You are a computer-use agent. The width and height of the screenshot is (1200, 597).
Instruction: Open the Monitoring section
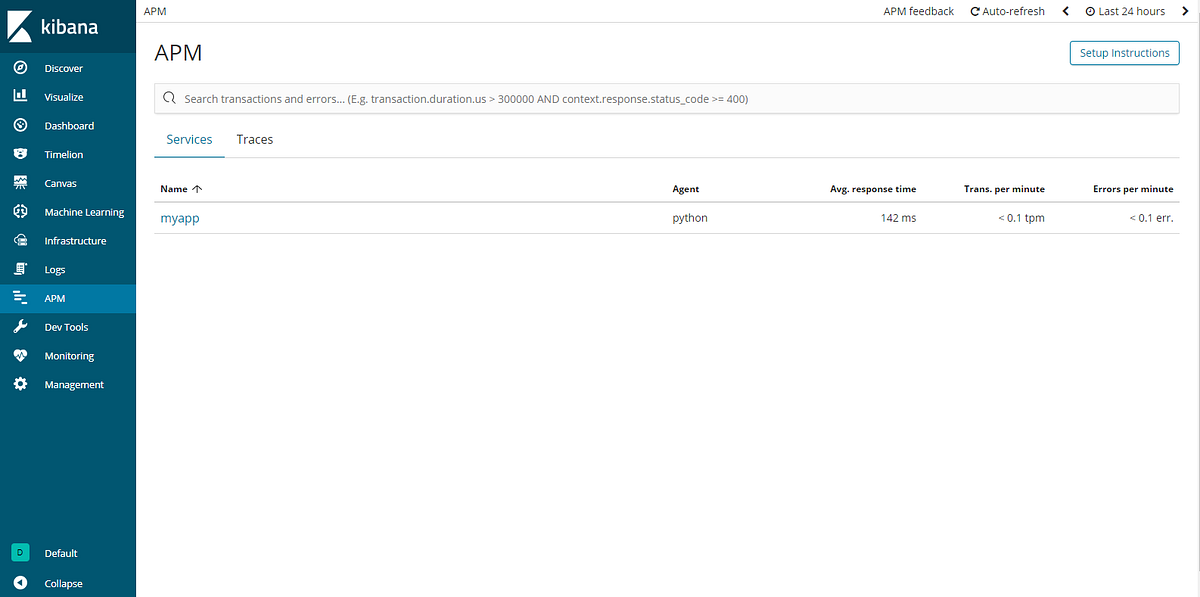68,355
